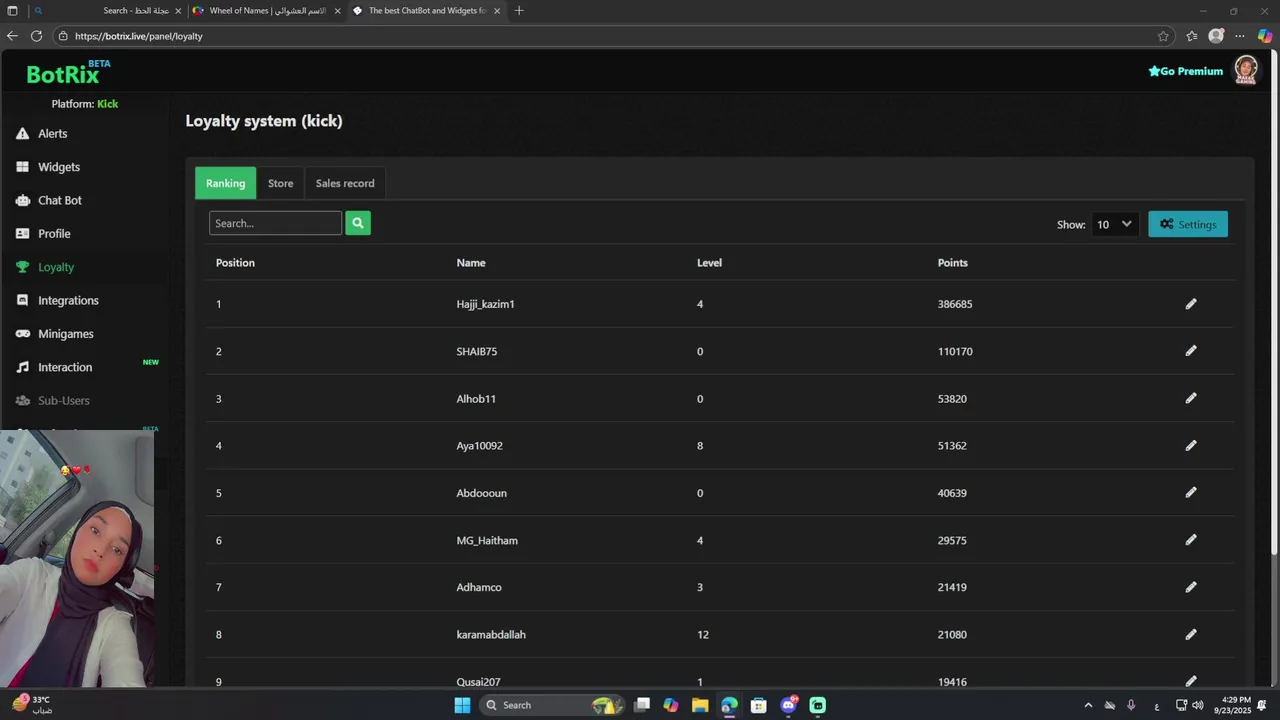Open the user avatar menu

pyautogui.click(x=1245, y=70)
